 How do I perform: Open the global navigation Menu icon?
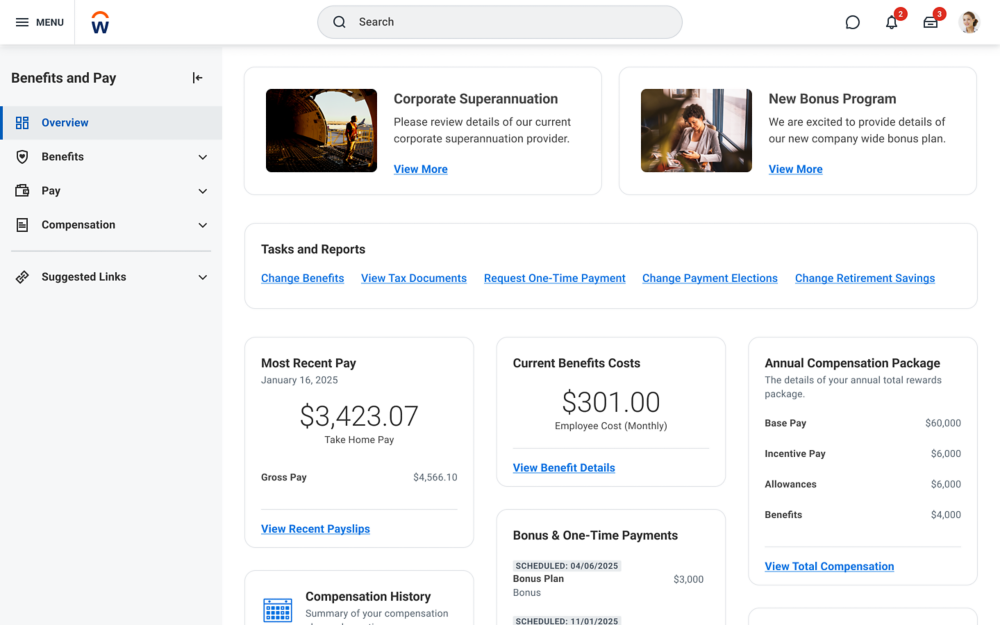[x=22, y=21]
